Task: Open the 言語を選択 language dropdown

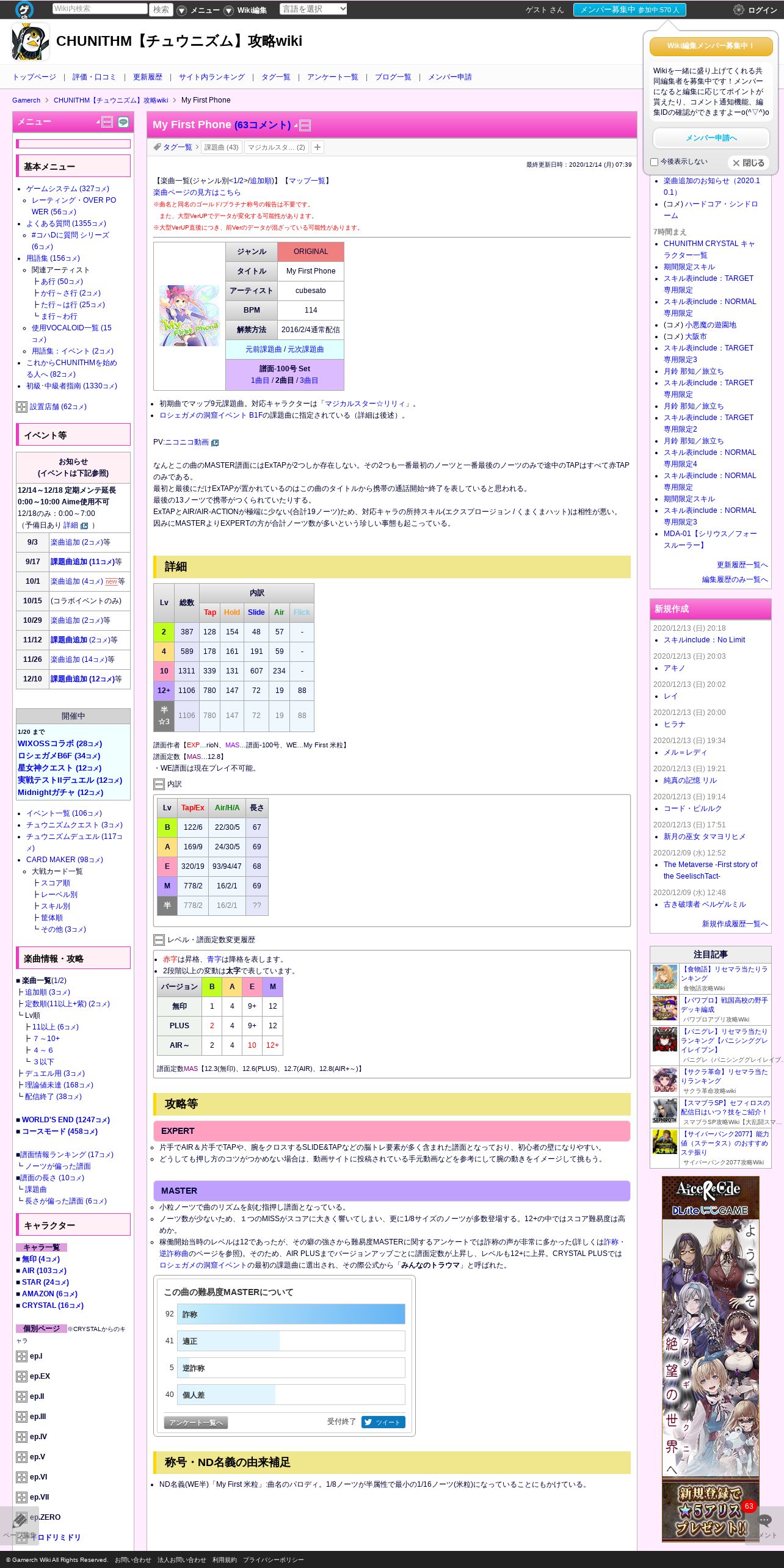Action: pos(314,9)
